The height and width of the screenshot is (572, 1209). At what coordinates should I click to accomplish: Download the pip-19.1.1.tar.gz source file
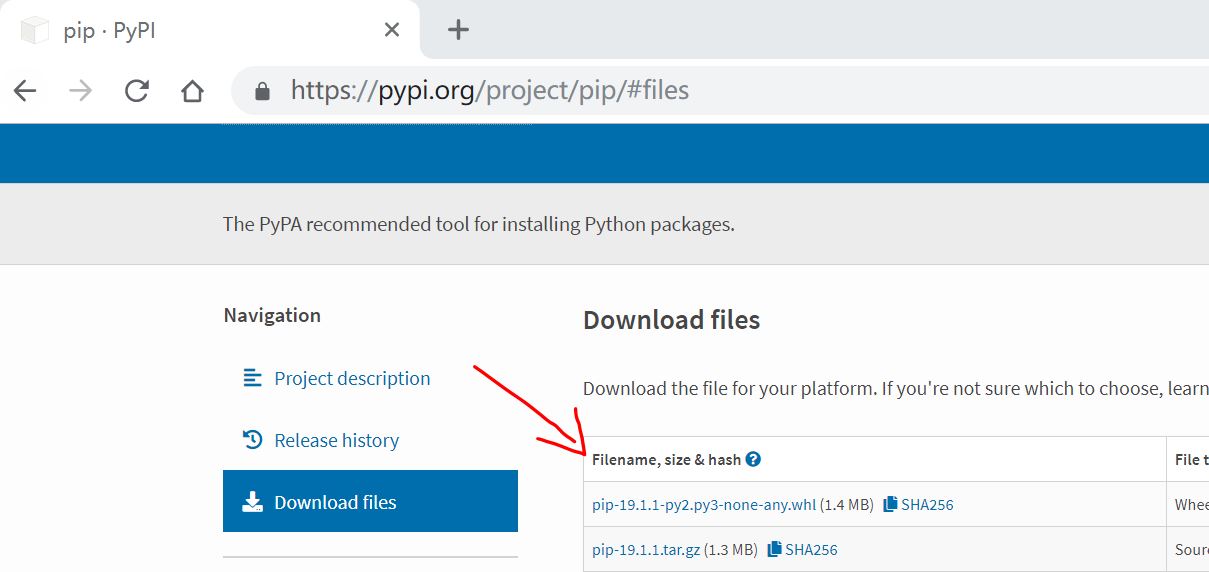click(x=646, y=550)
